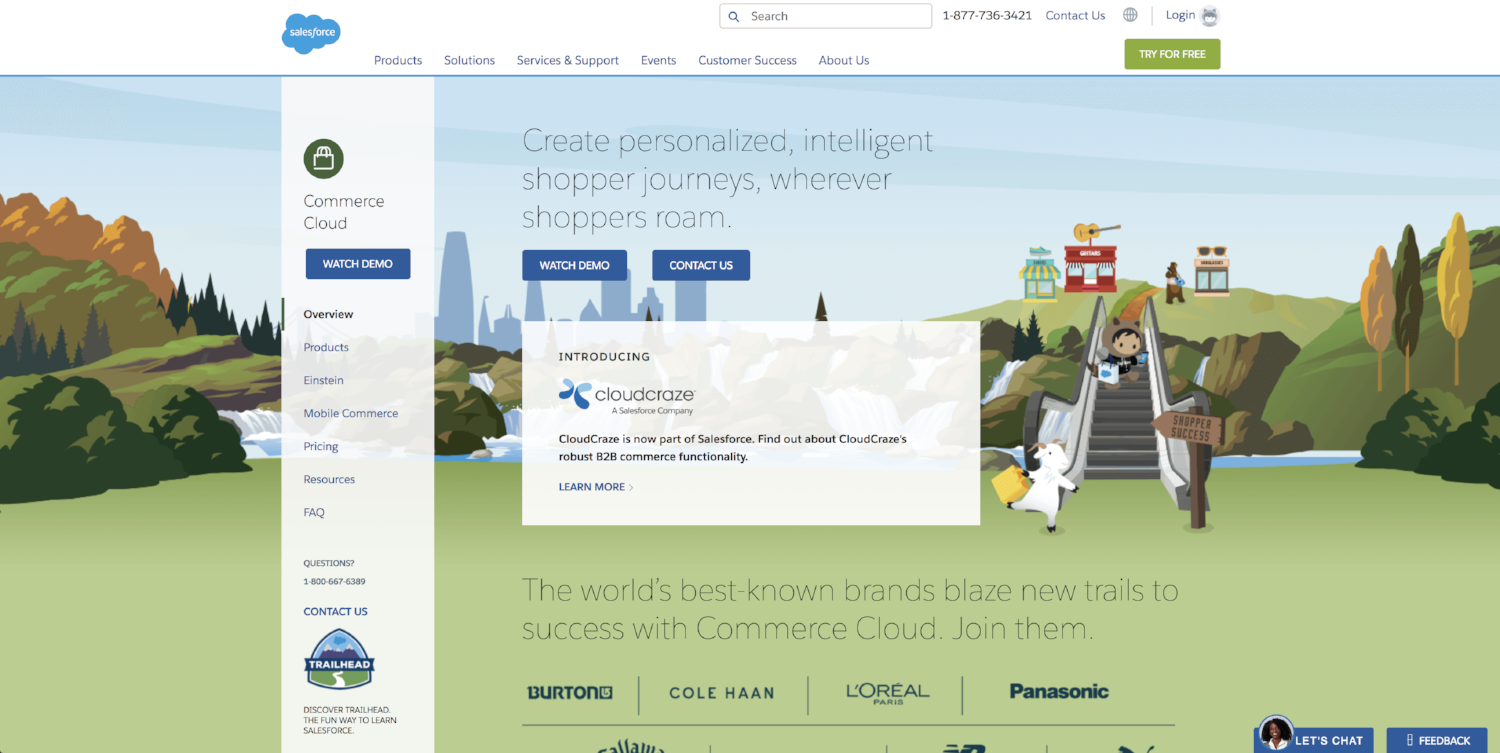Open the globe language selector
This screenshot has width=1500, height=753.
1130,15
